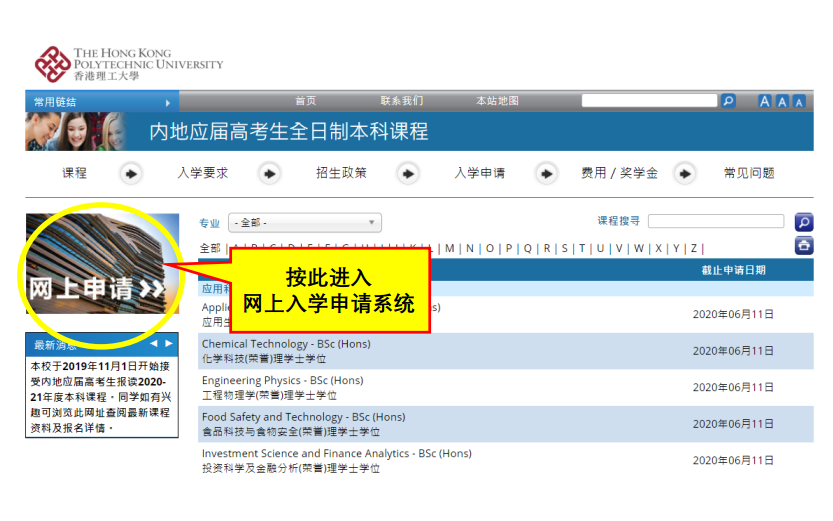Open the 费用 / 奖学金 menu item

[619, 173]
